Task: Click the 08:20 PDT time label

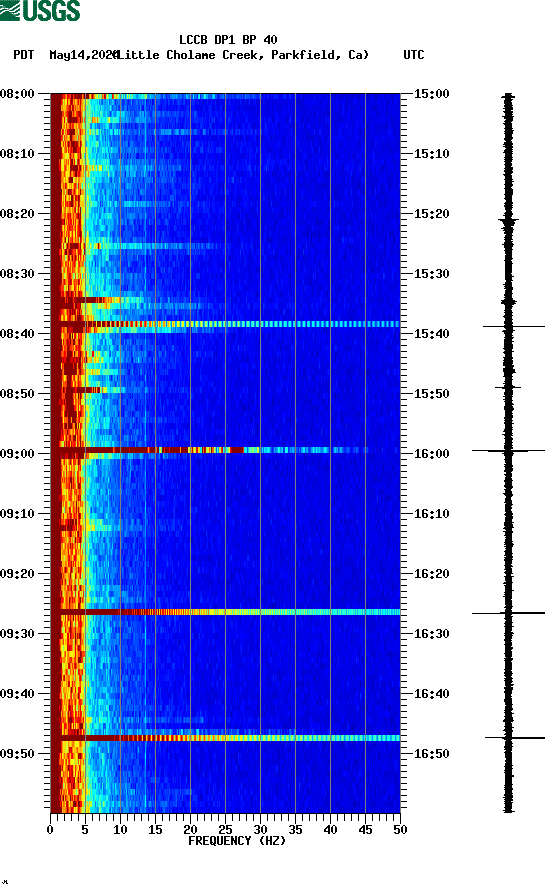Action: pos(18,214)
